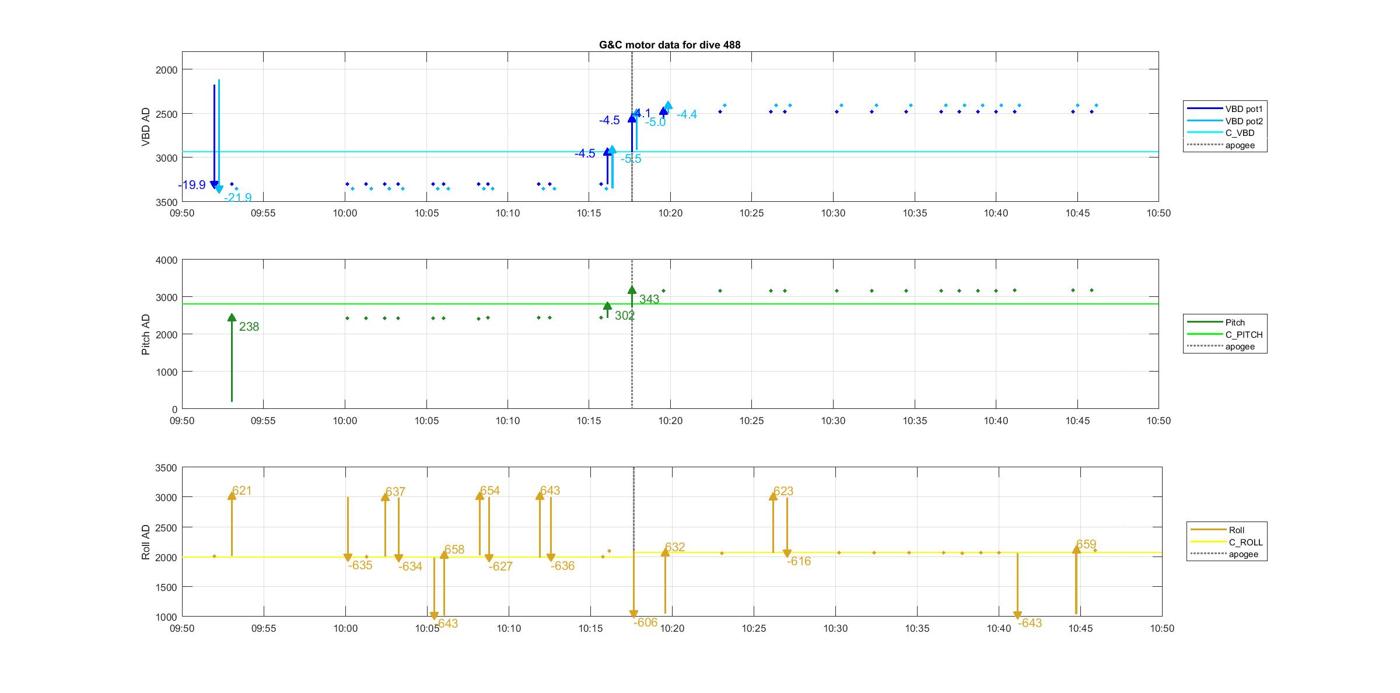
Task: Click the "658" roll data label
Action: (x=455, y=550)
